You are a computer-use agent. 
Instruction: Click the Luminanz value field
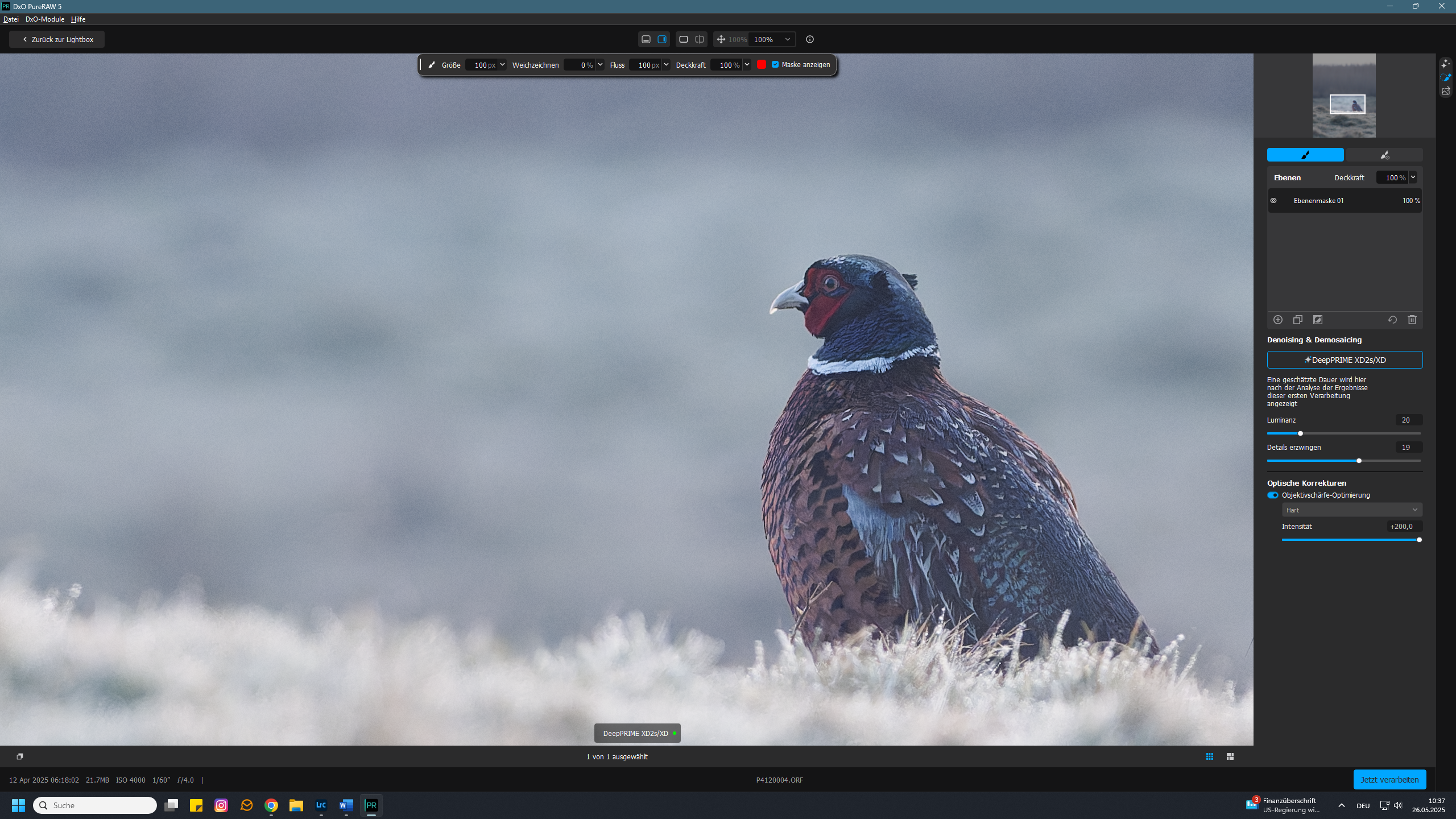[x=1409, y=420]
